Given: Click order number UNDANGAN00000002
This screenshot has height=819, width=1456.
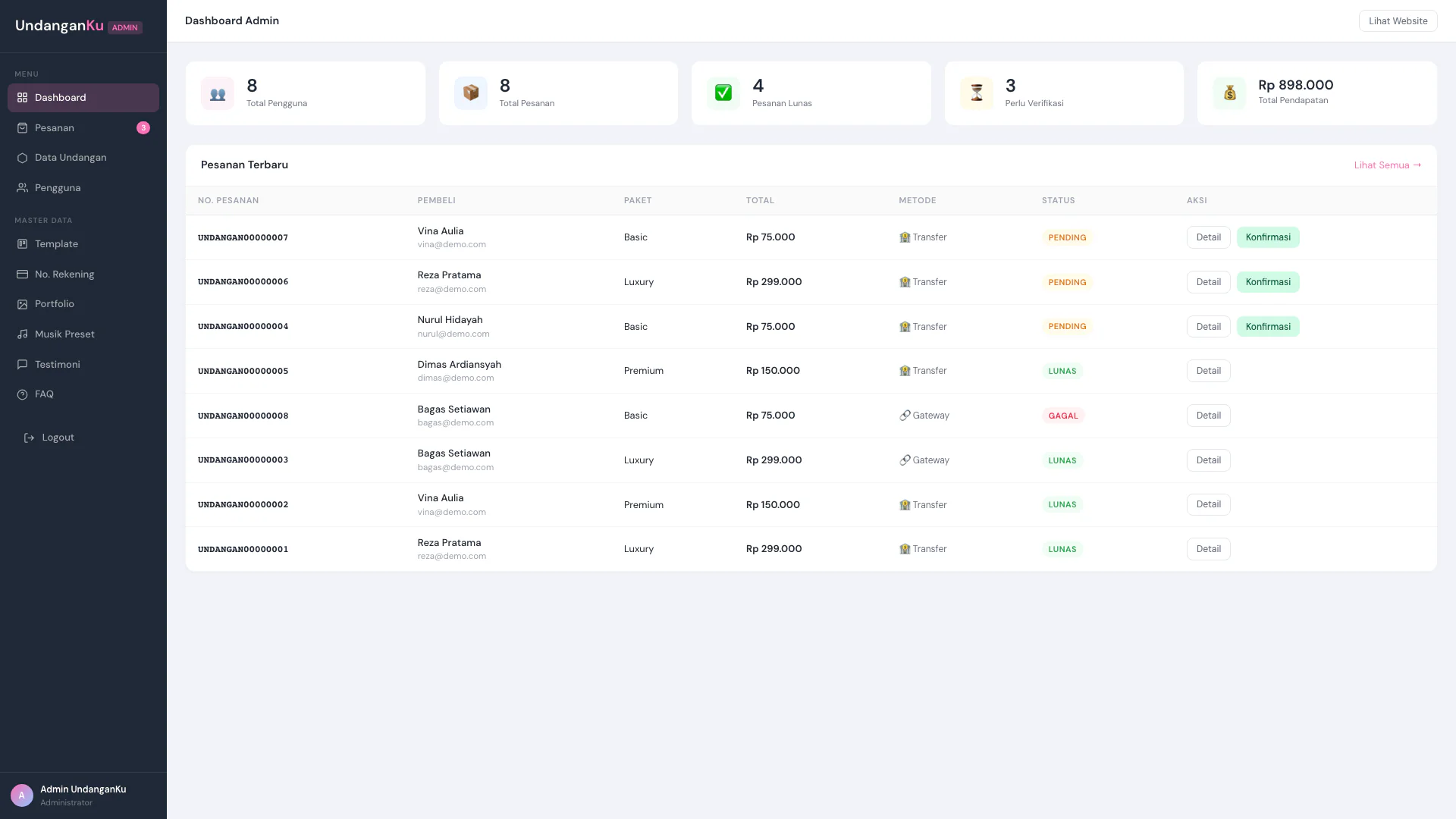Looking at the screenshot, I should 243,505.
